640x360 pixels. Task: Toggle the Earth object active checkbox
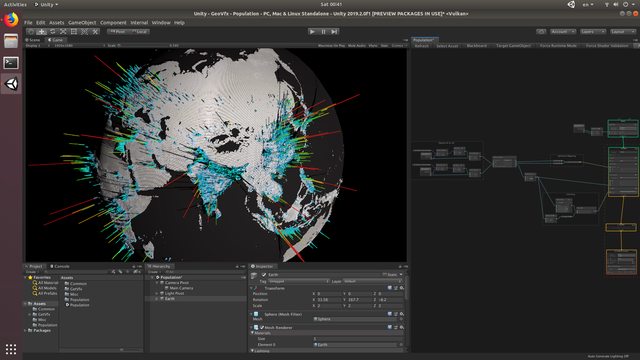click(x=264, y=275)
